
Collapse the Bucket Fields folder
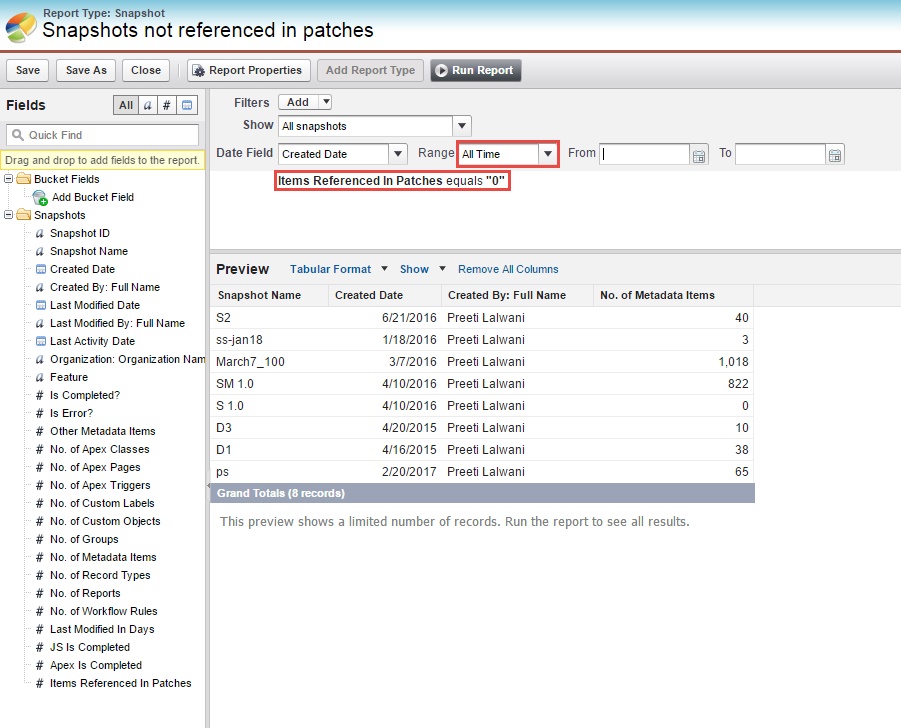click(x=9, y=179)
